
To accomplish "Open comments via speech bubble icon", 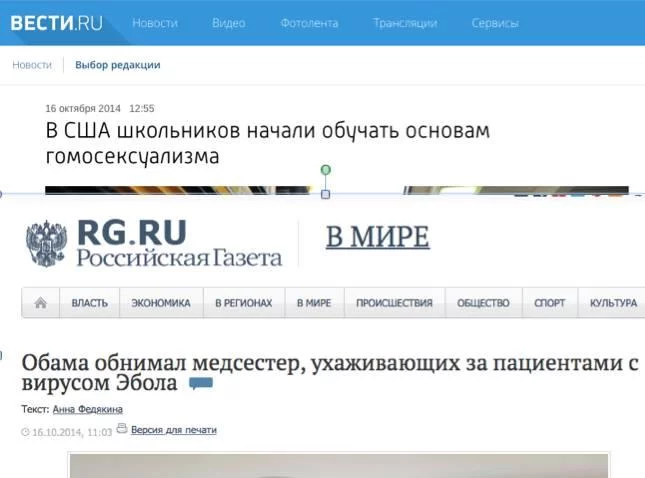I will point(201,383).
